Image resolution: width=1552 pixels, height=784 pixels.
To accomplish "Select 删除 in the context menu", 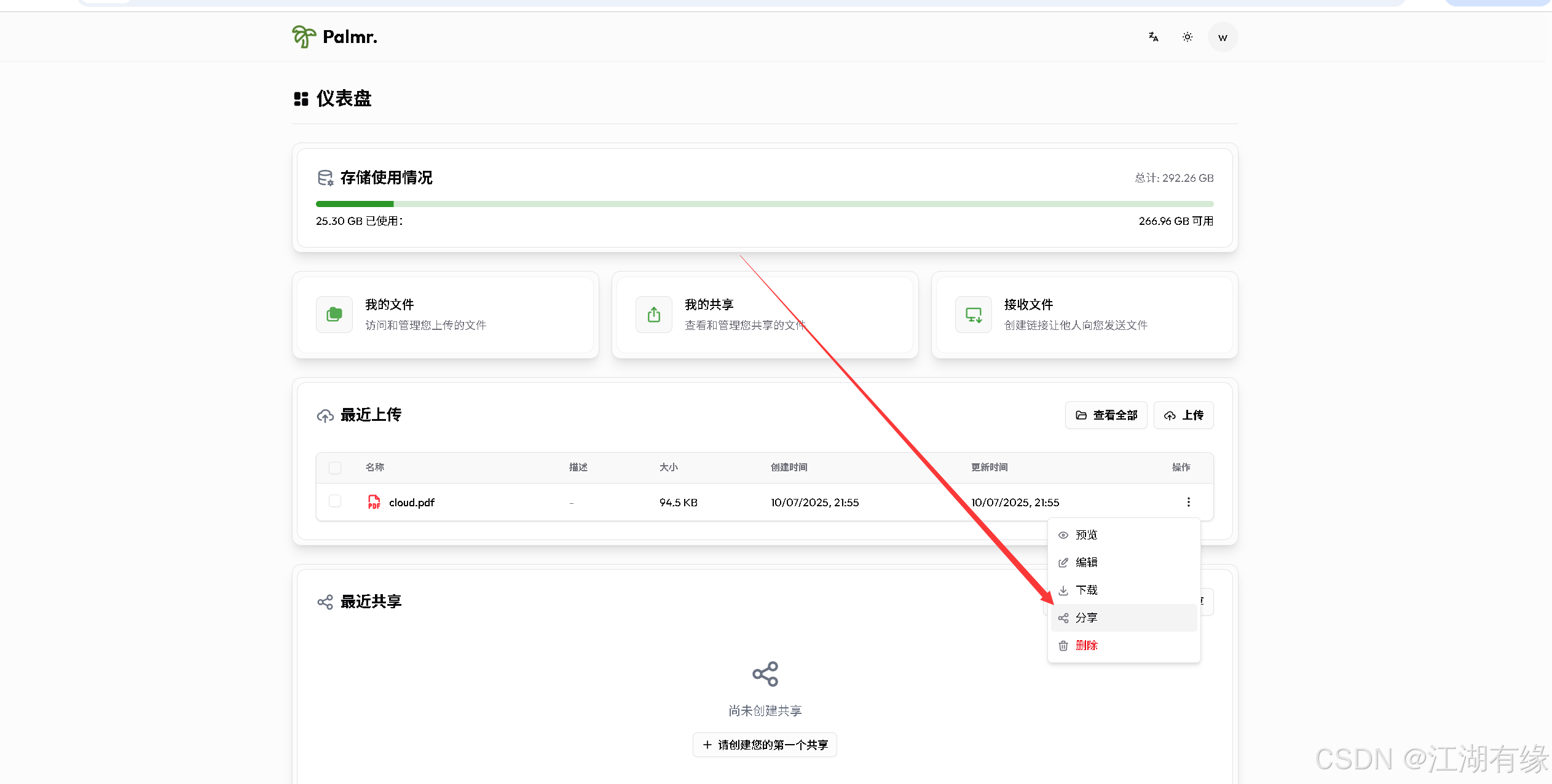I will tap(1087, 645).
